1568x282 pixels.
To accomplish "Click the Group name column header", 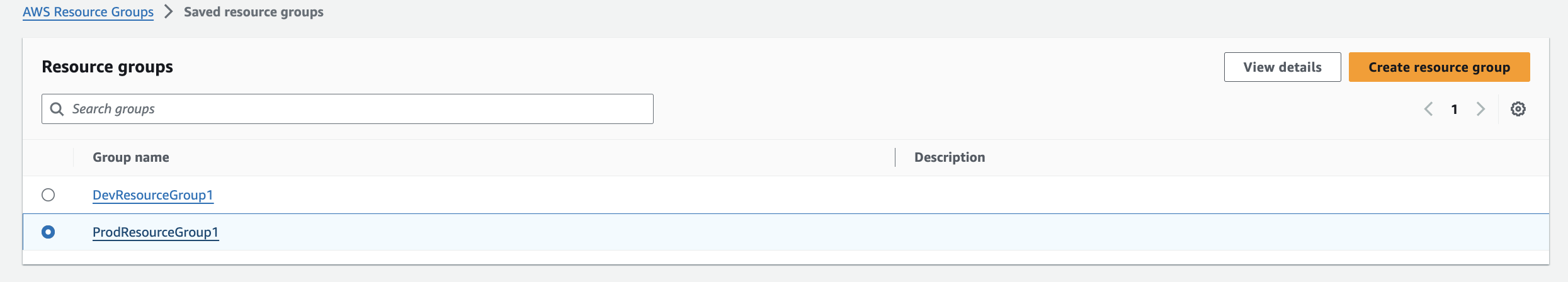I will tap(131, 157).
